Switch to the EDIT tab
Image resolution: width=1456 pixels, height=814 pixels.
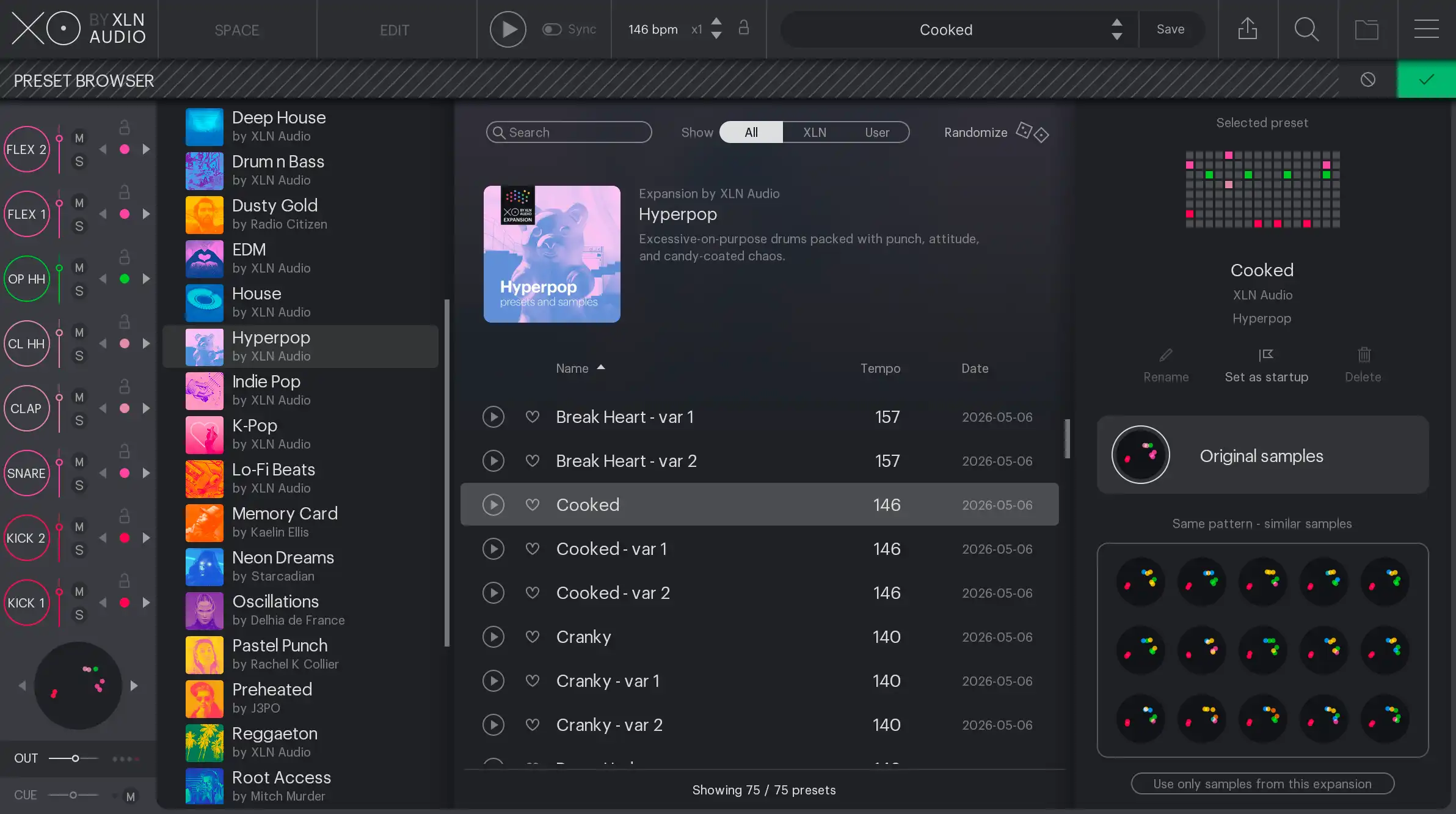pos(395,29)
